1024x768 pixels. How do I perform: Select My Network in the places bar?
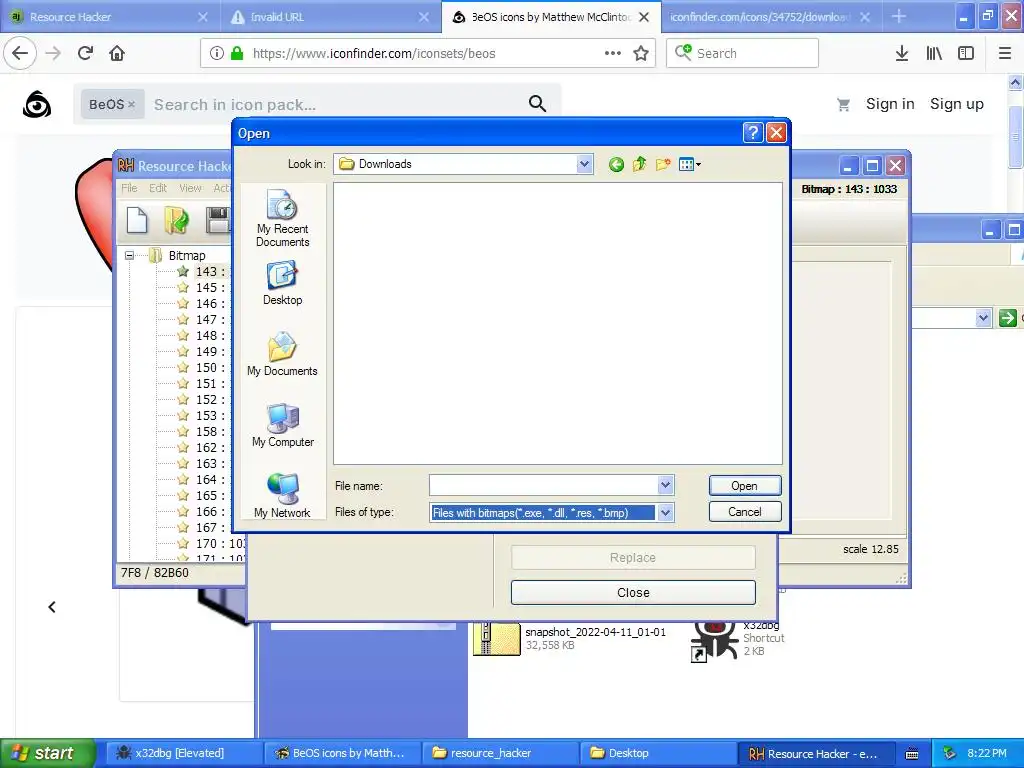pos(282,495)
